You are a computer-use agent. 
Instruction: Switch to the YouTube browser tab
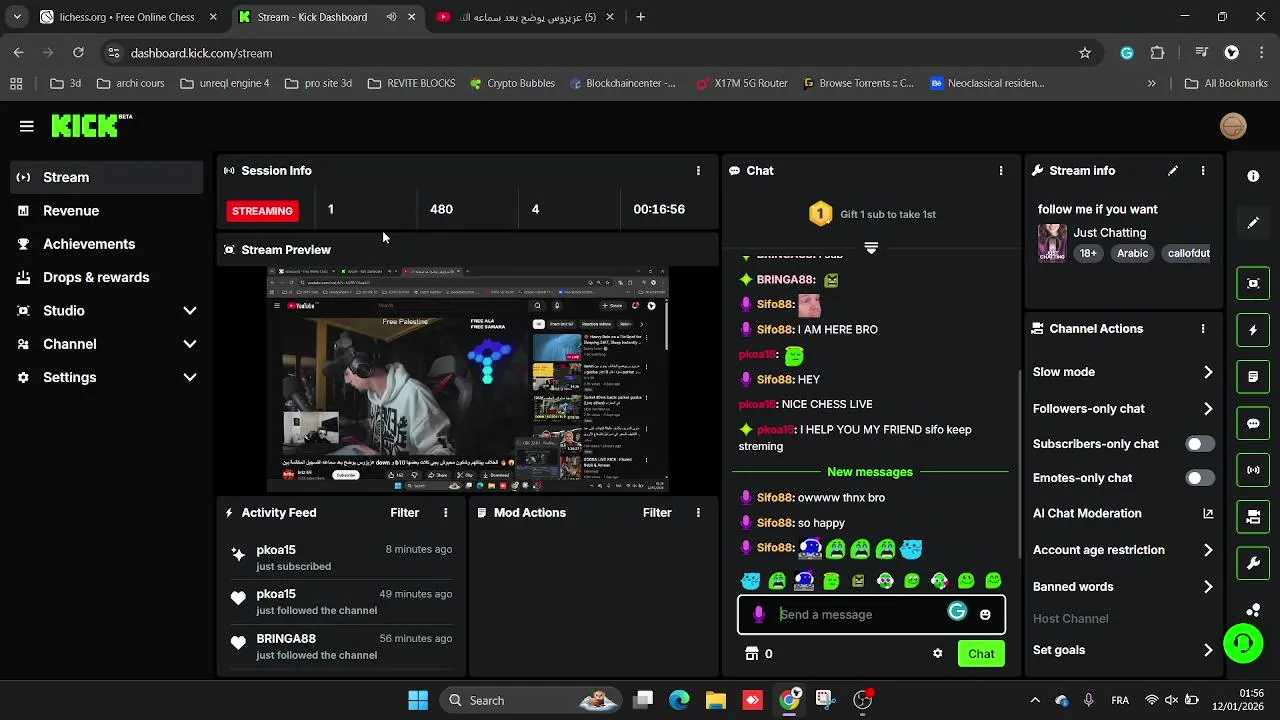point(527,17)
